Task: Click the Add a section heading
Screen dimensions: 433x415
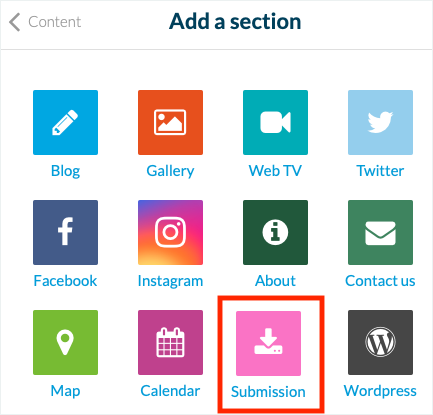Action: point(235,22)
